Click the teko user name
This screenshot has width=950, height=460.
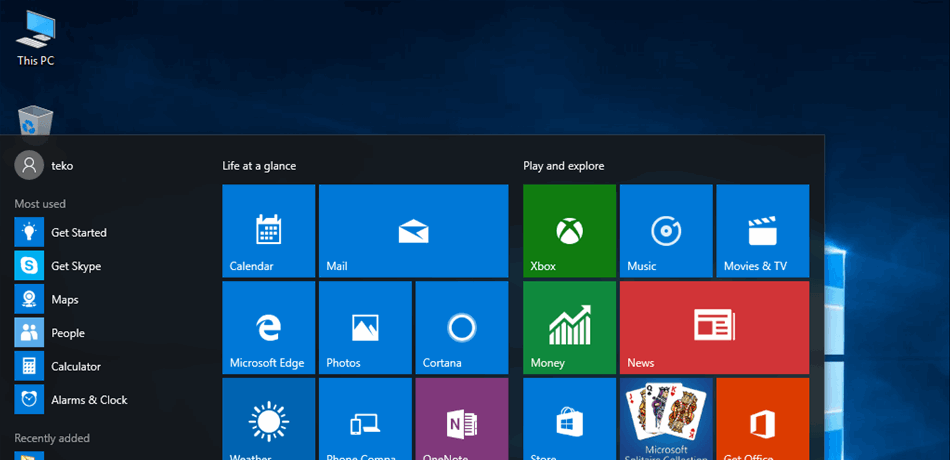point(62,165)
